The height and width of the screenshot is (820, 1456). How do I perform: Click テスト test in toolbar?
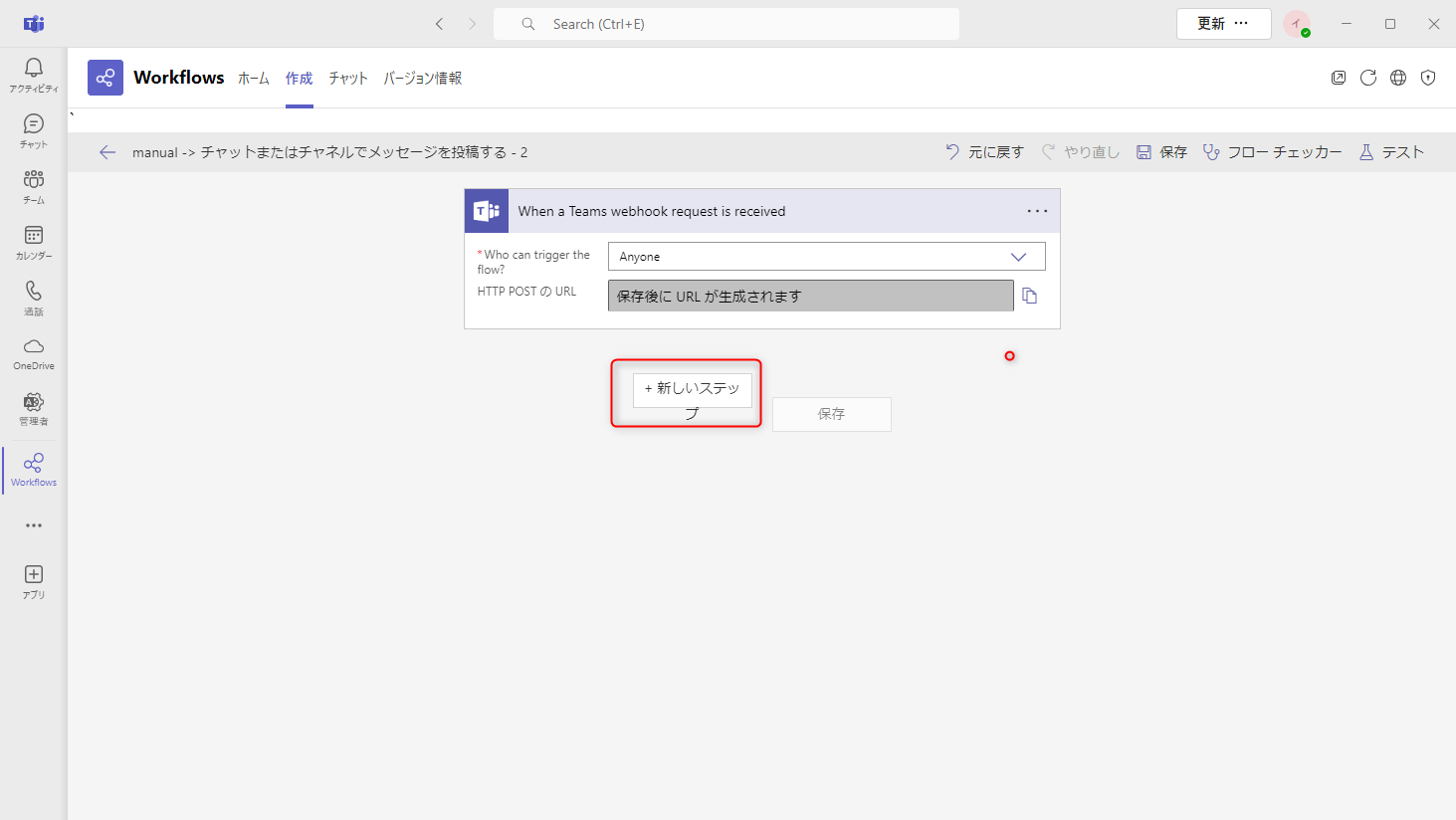[x=1391, y=152]
